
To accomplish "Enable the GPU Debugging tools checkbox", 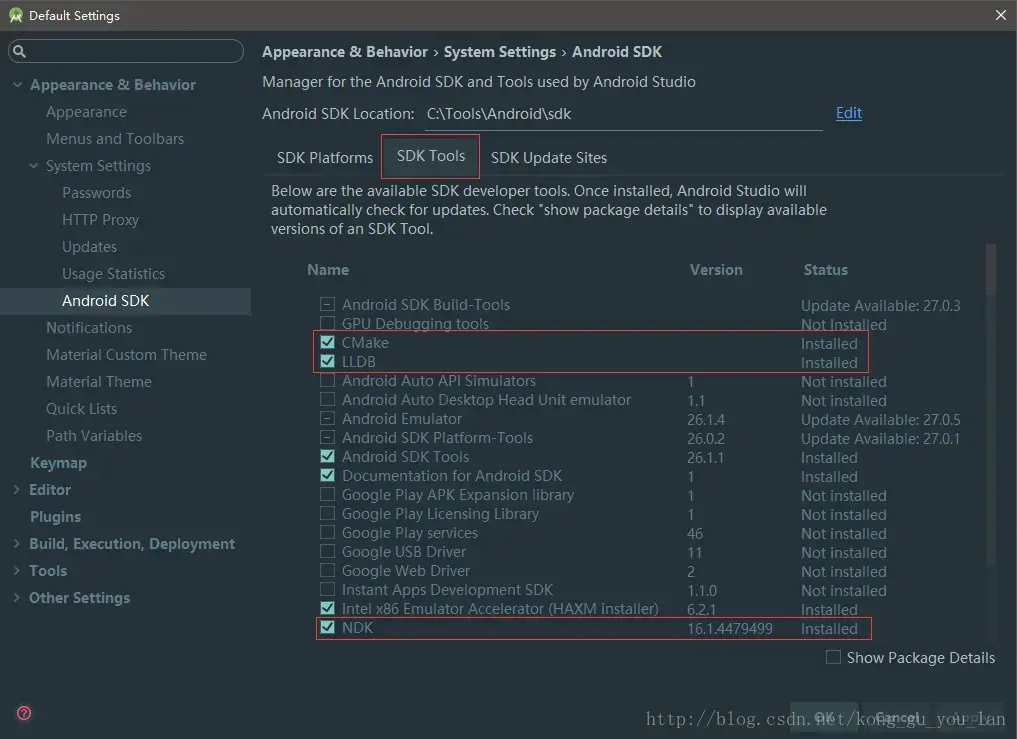I will point(328,323).
